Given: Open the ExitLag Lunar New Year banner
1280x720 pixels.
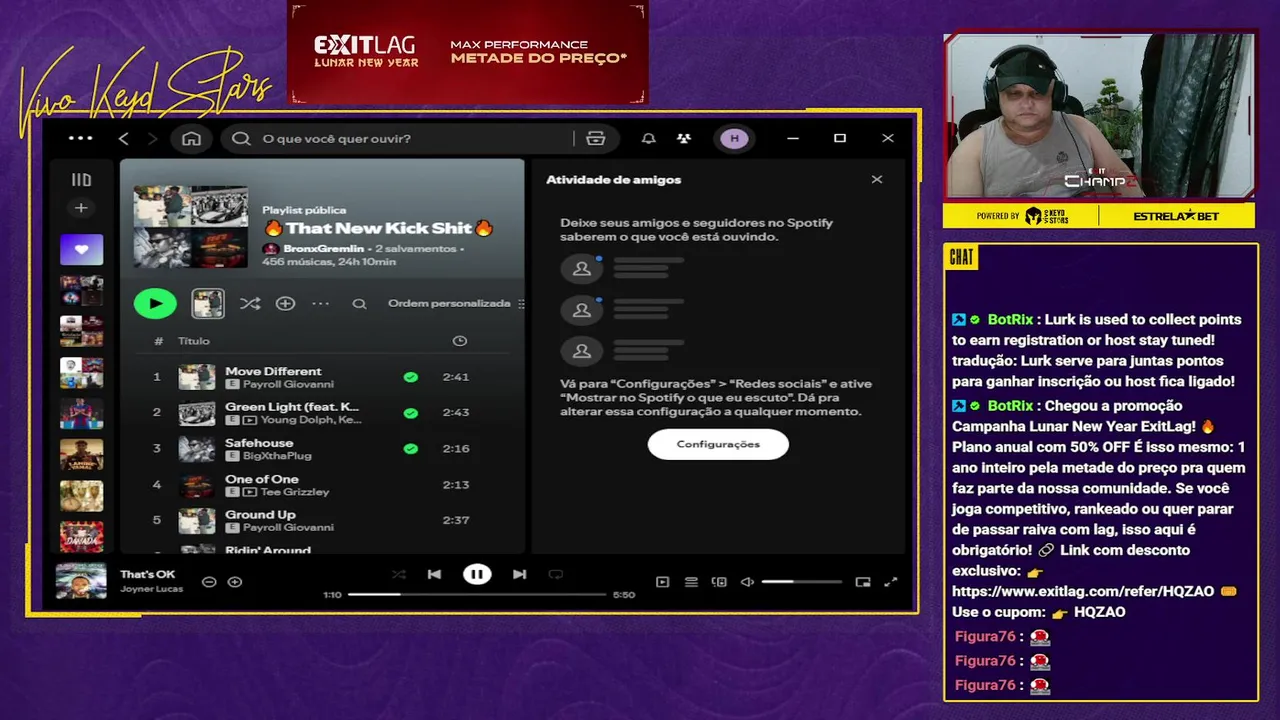Looking at the screenshot, I should coord(468,52).
